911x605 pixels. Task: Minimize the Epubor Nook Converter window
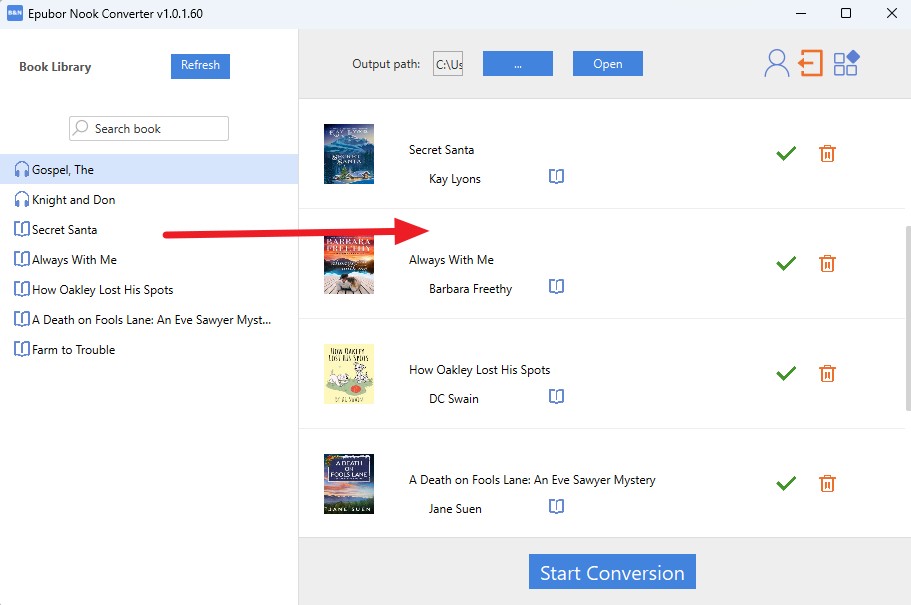801,13
